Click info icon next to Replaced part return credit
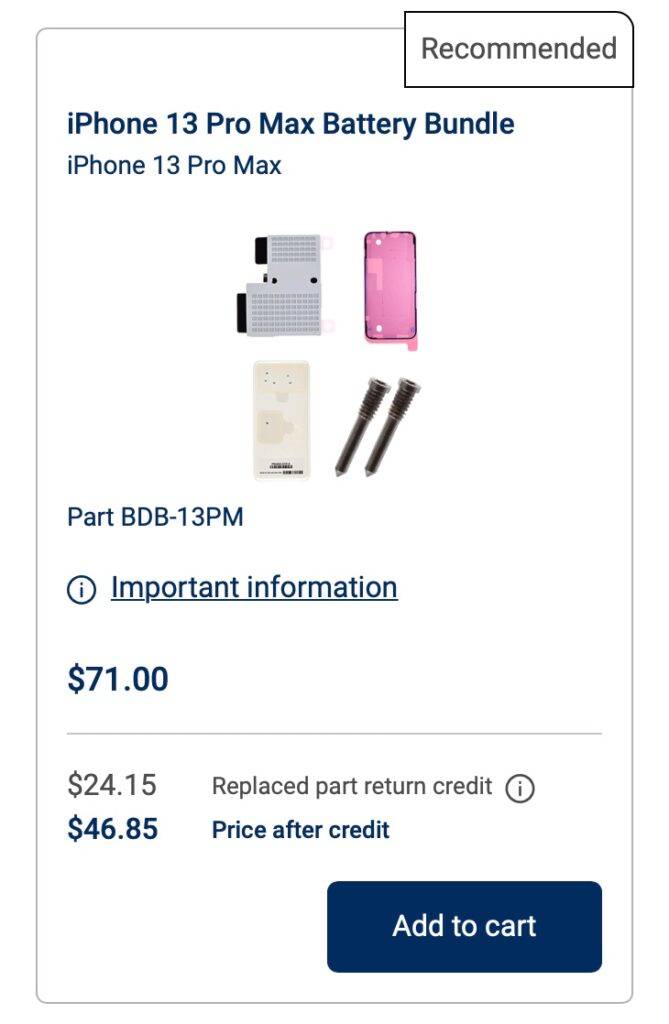The image size is (669, 1024). (x=520, y=789)
